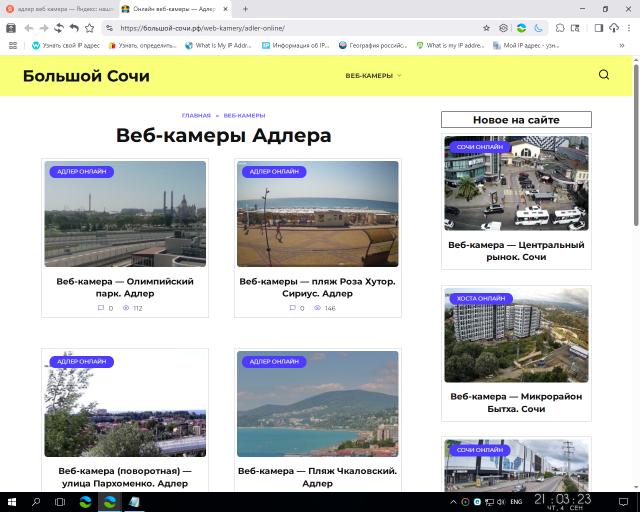Open bookmark 'География российс...'
The image size is (640, 512).
point(373,45)
